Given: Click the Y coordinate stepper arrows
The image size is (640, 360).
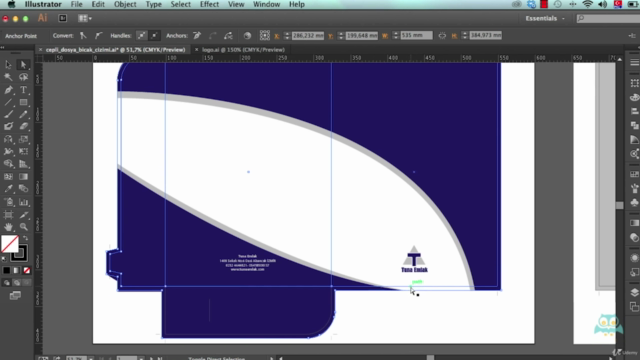Looking at the screenshot, I should [340, 36].
